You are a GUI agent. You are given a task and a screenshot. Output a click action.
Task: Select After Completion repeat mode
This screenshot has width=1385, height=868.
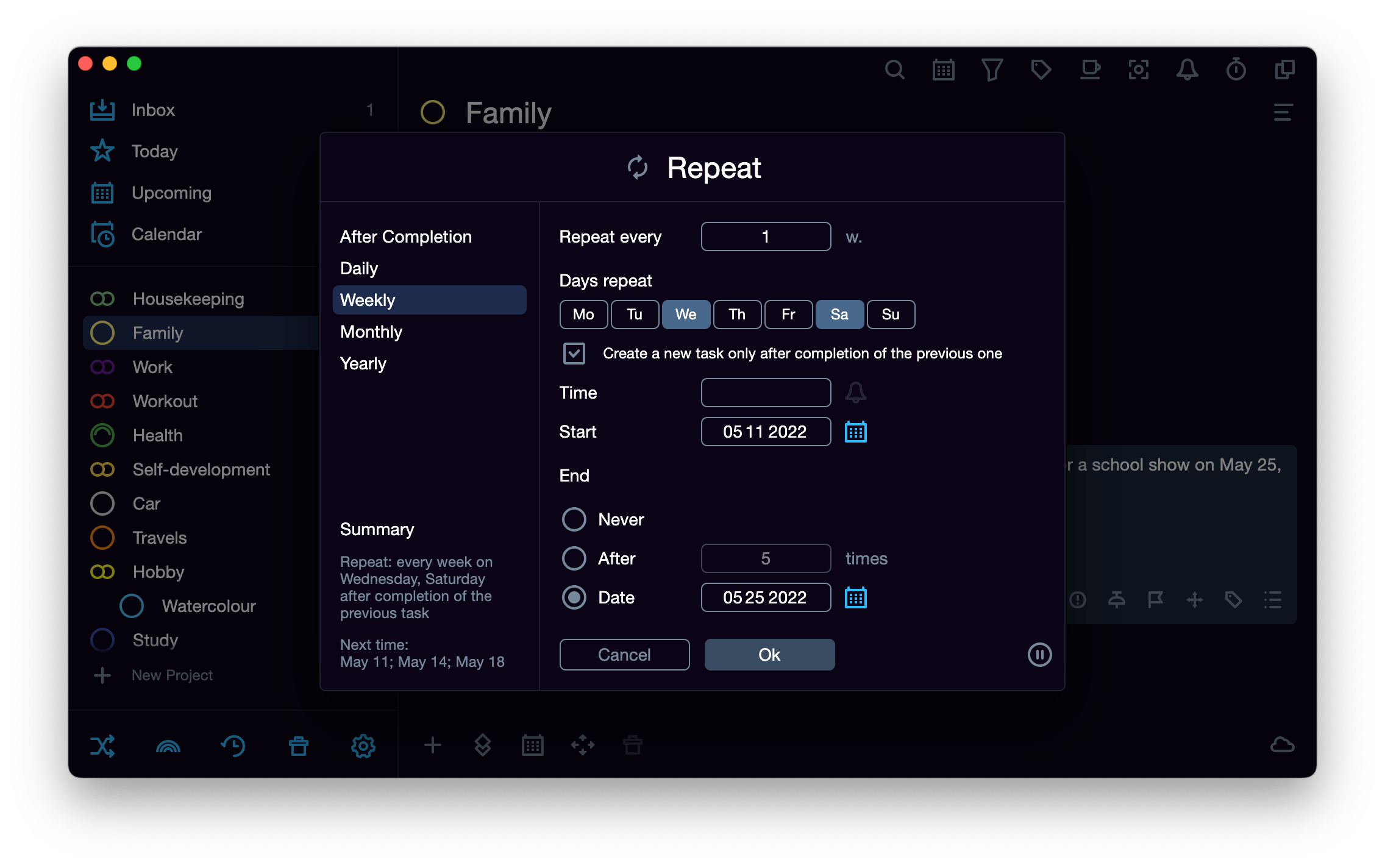coord(429,237)
